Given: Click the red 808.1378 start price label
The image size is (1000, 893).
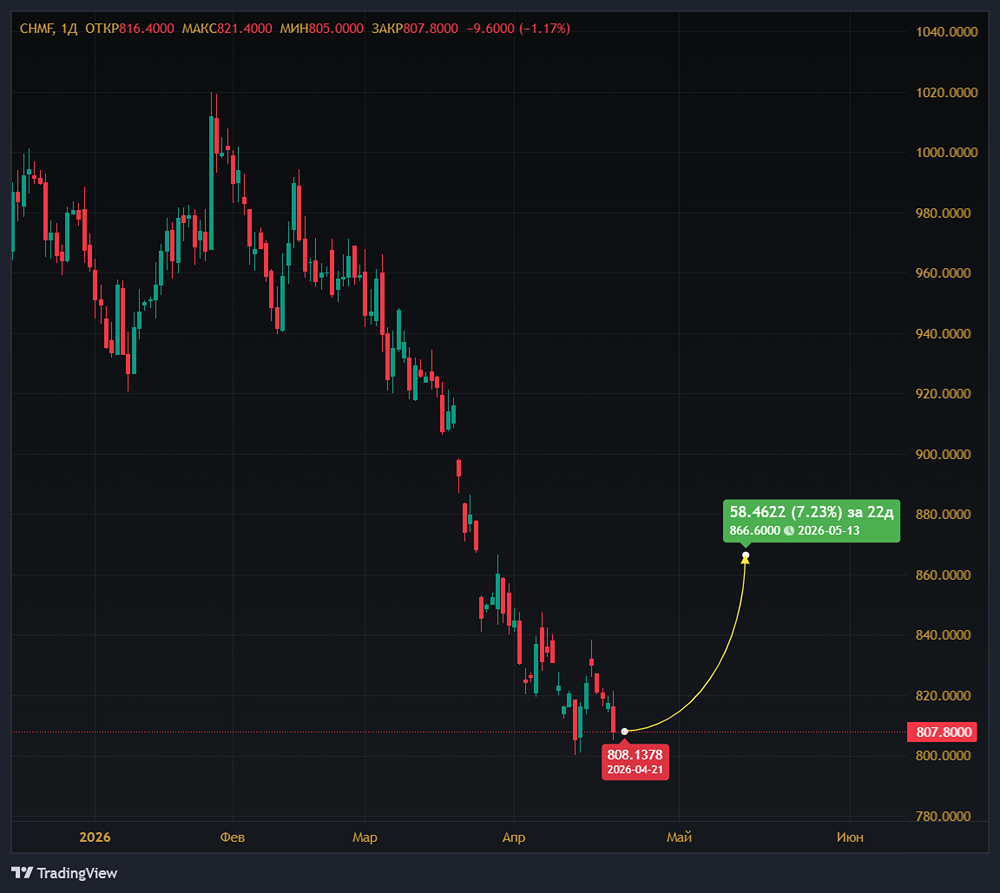Looking at the screenshot, I should (x=636, y=754).
